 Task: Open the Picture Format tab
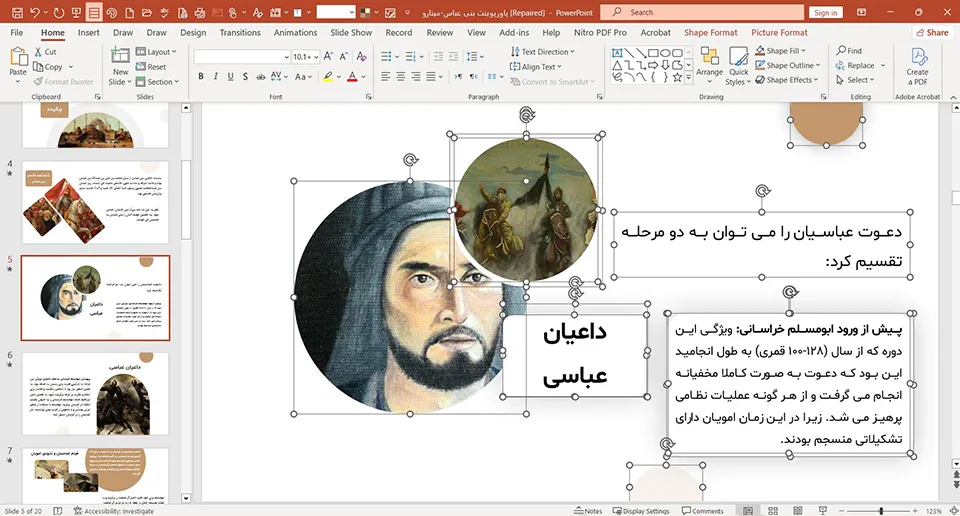point(779,32)
